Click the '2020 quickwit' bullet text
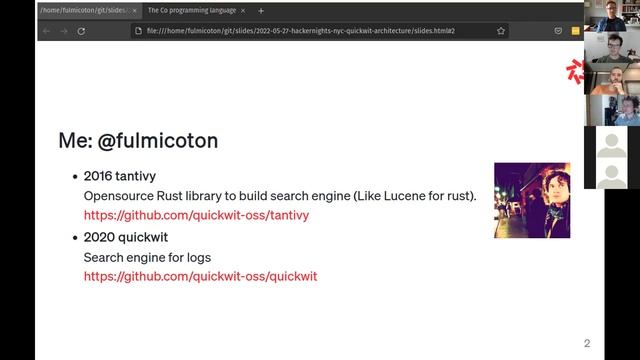Image resolution: width=640 pixels, height=360 pixels. (126, 237)
